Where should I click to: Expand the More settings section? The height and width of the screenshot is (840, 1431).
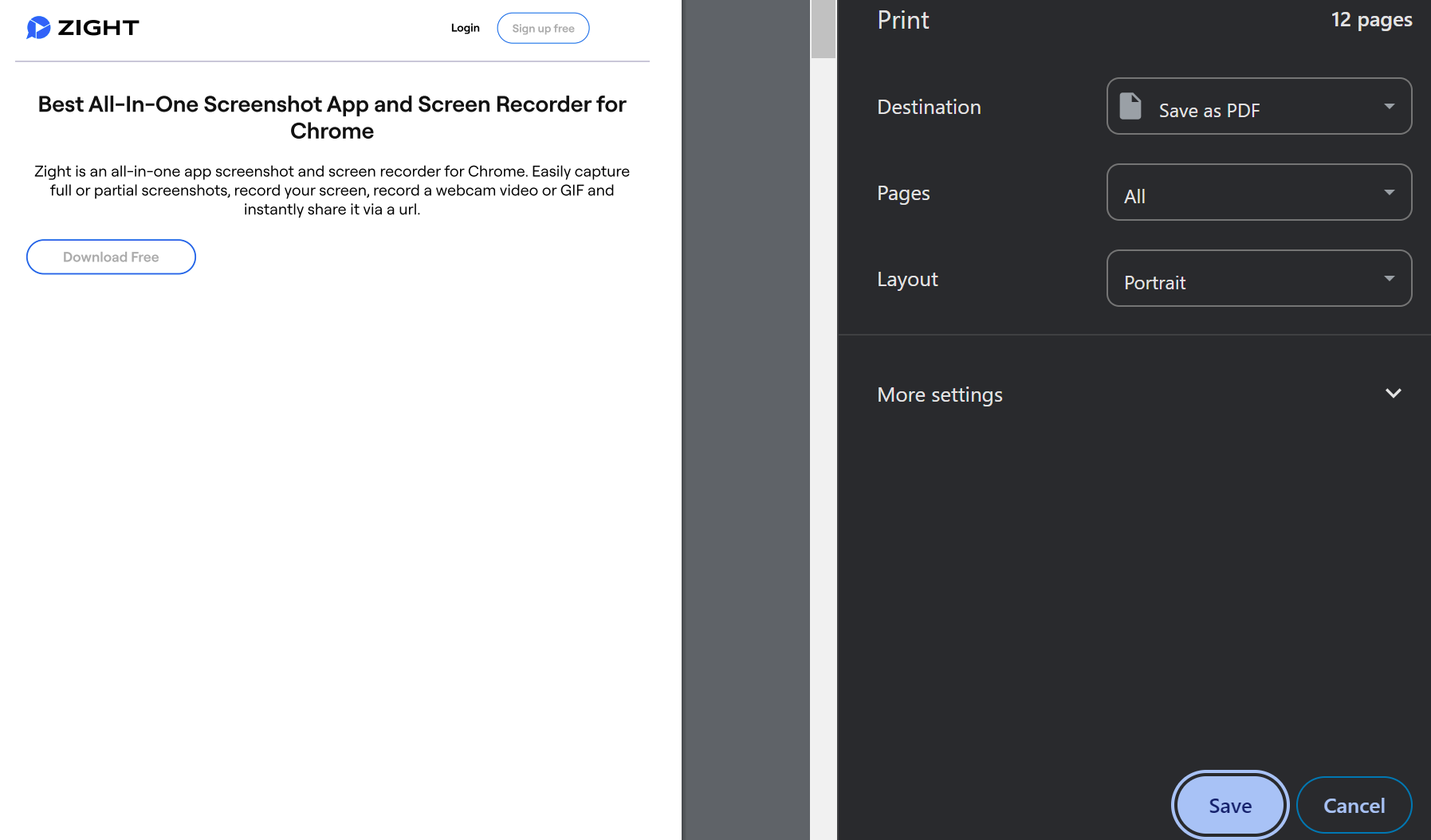pyautogui.click(x=1138, y=394)
